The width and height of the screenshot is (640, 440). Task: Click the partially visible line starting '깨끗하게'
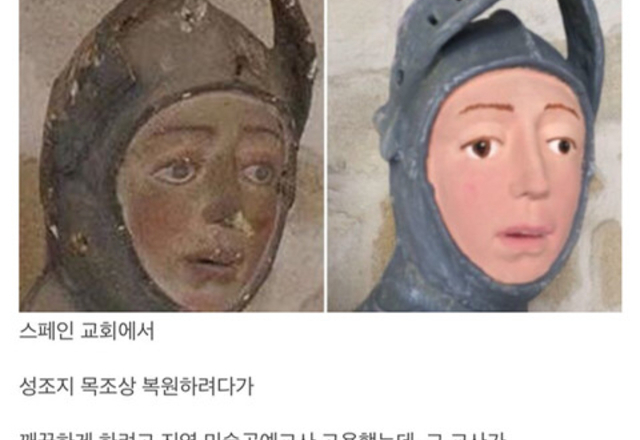[261, 434]
